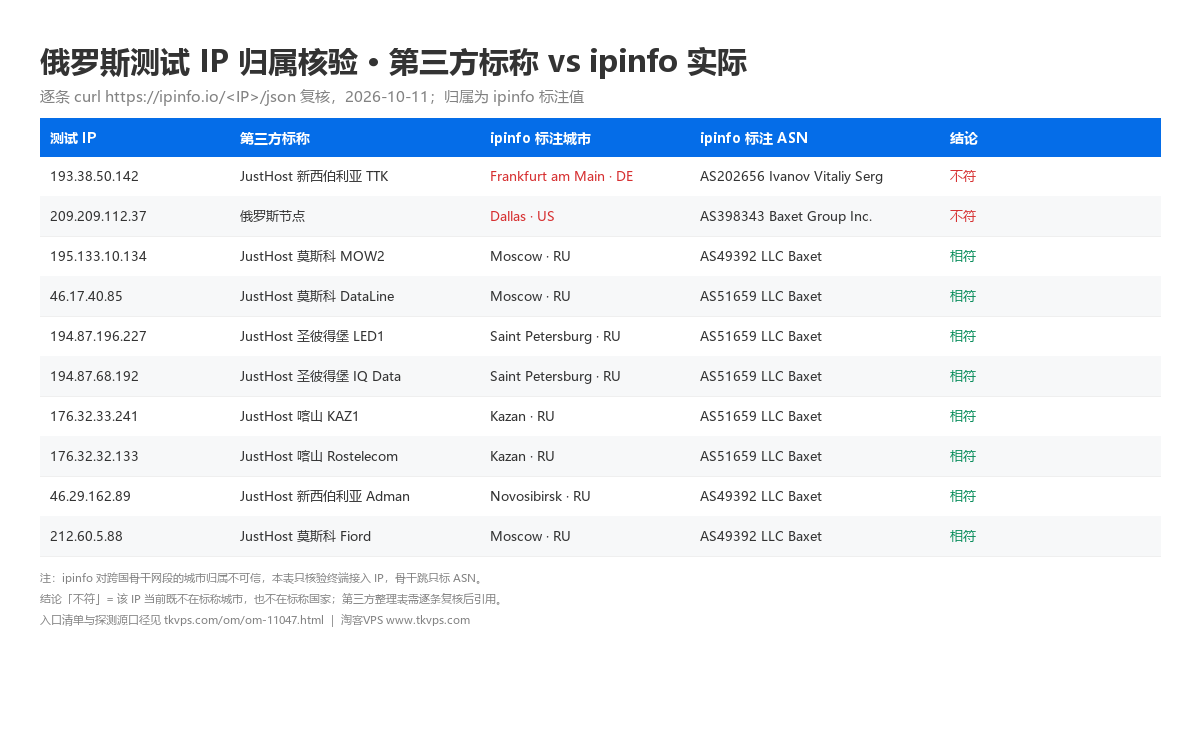
Task: Select the IP 194.87.68.192
Action: tap(94, 376)
